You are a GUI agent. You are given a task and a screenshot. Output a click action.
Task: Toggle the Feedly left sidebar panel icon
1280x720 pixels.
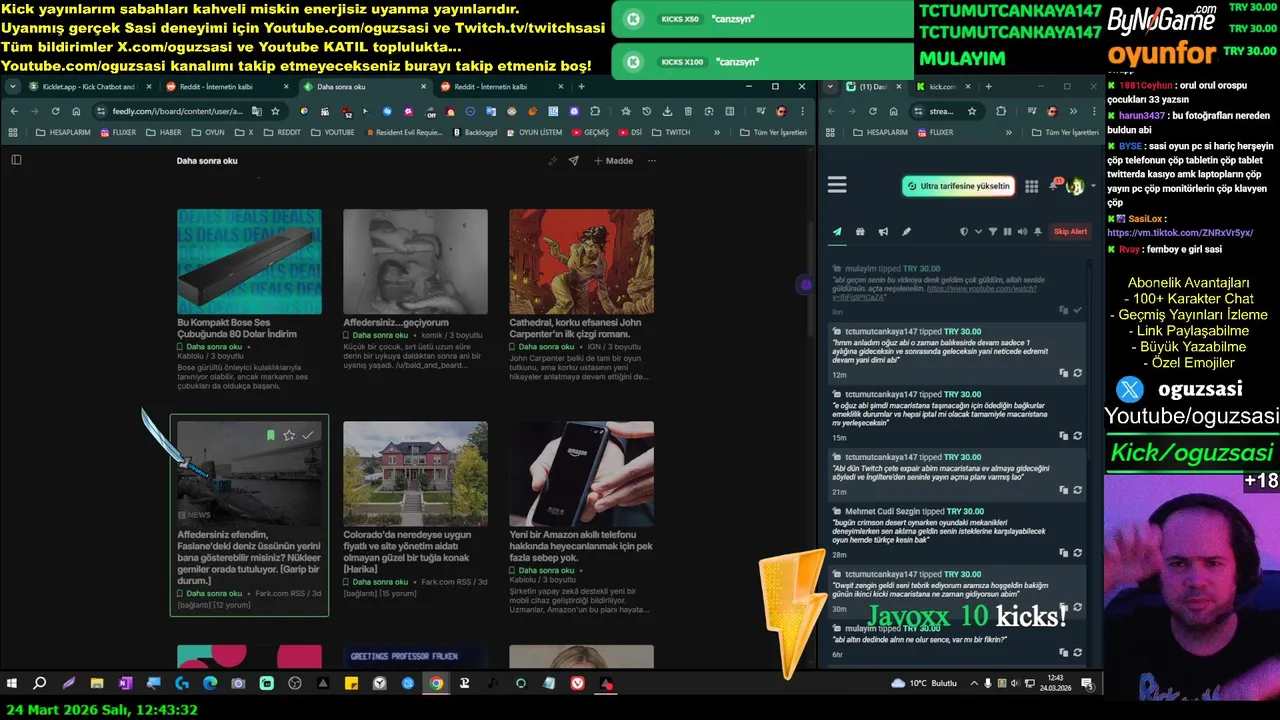pyautogui.click(x=16, y=160)
